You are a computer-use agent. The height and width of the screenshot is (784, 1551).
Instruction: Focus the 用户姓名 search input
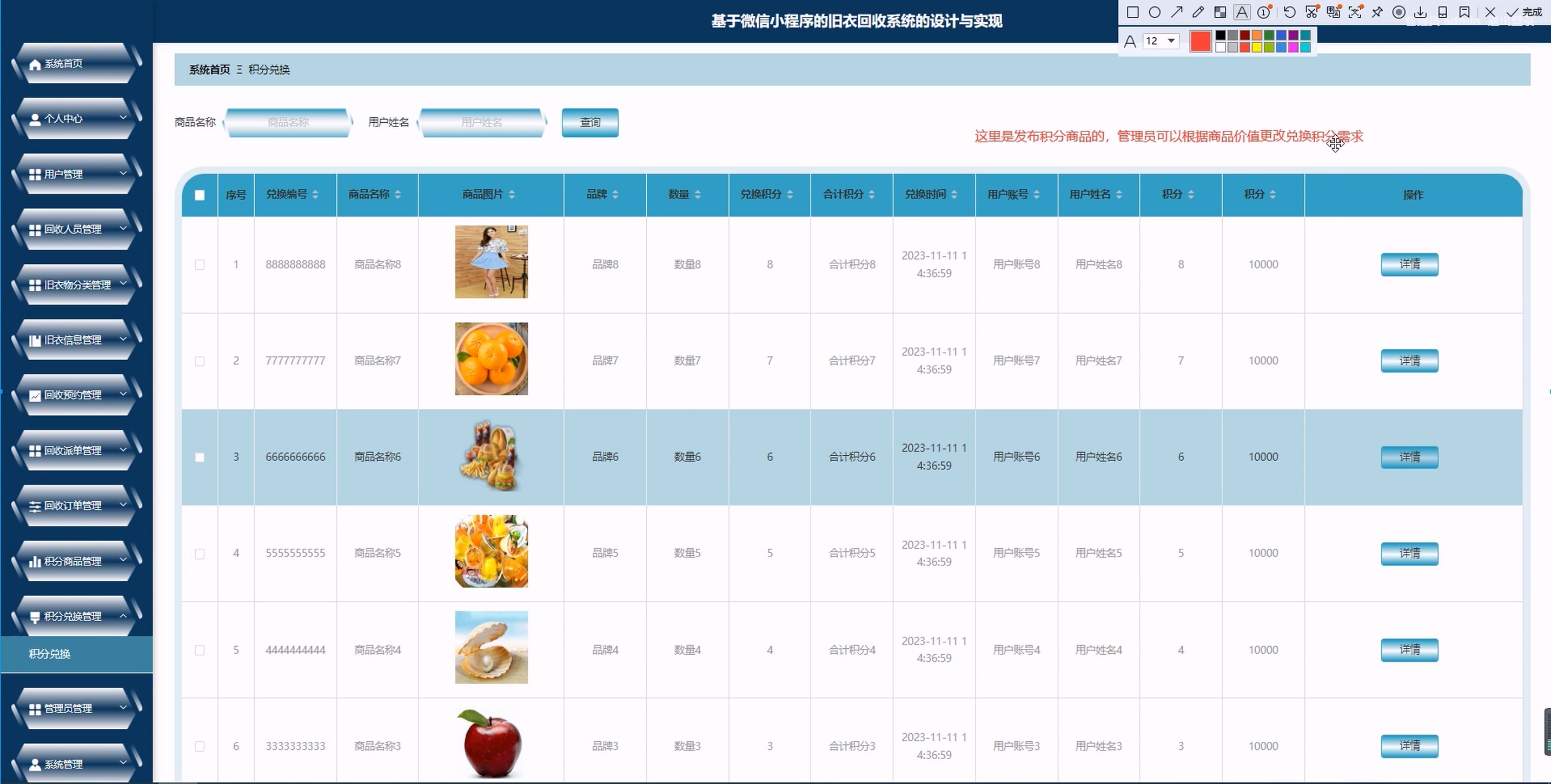coord(482,123)
